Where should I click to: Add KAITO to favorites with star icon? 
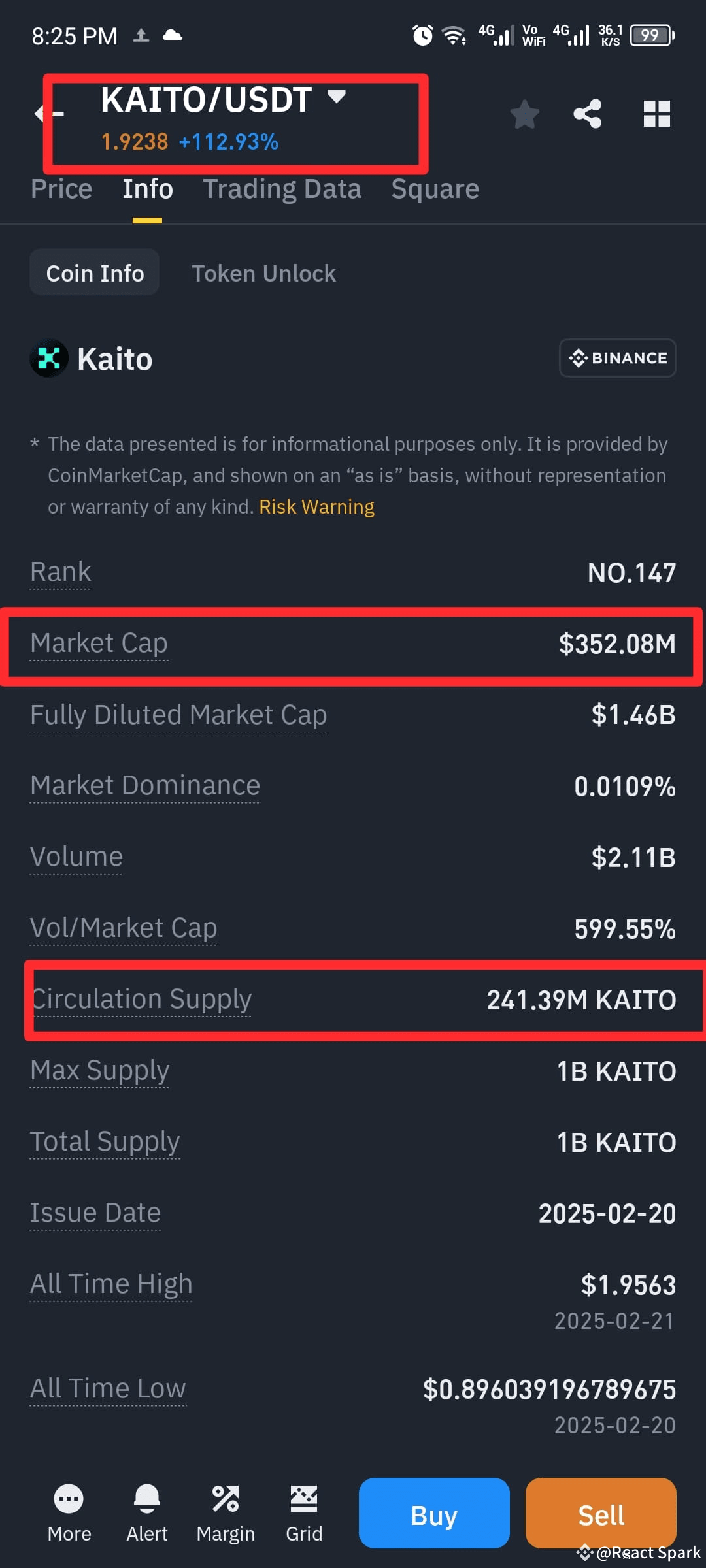(524, 114)
